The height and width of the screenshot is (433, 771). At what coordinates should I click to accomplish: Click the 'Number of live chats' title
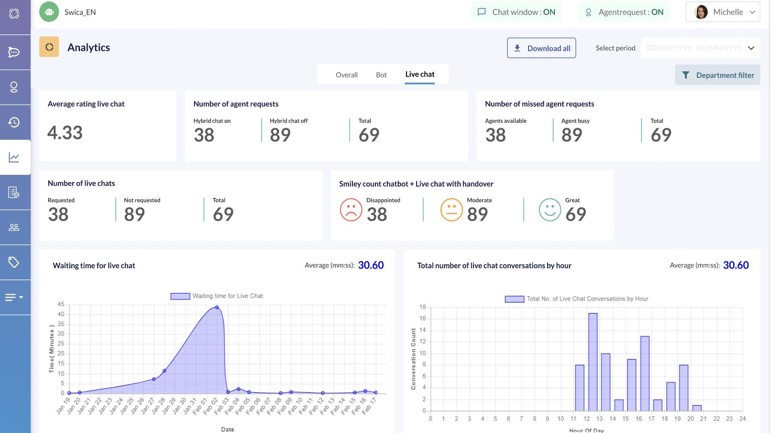pos(81,183)
